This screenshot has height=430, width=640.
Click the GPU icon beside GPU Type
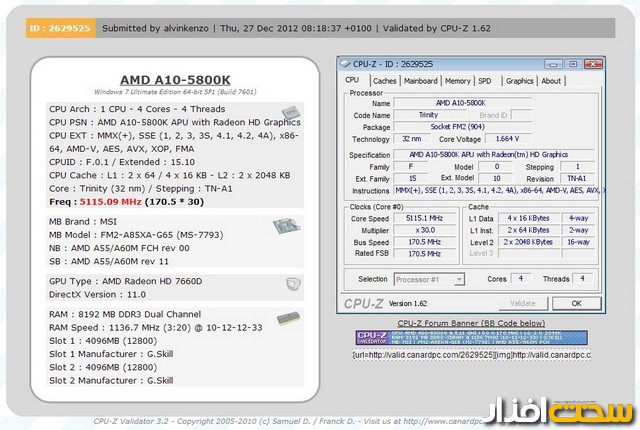click(x=293, y=284)
